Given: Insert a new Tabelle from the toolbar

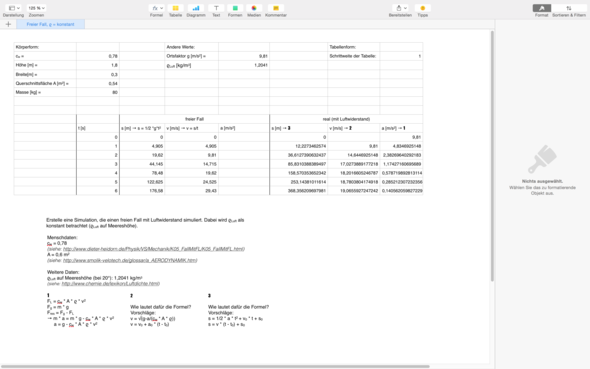Looking at the screenshot, I should tap(175, 8).
